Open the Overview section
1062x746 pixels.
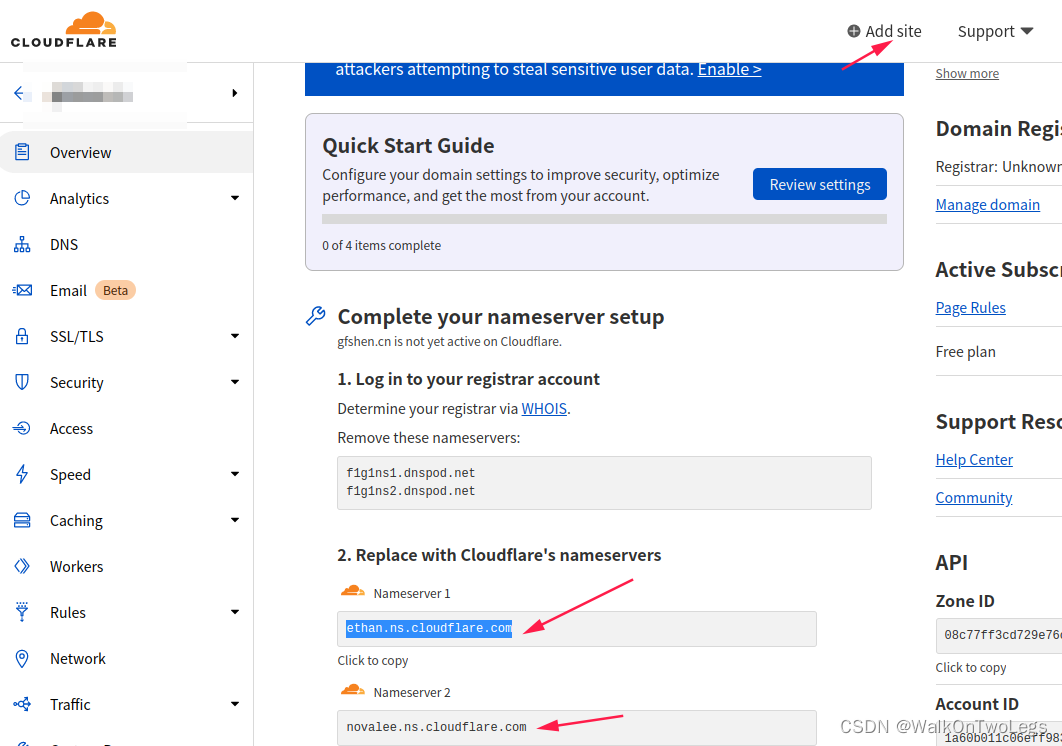point(126,152)
